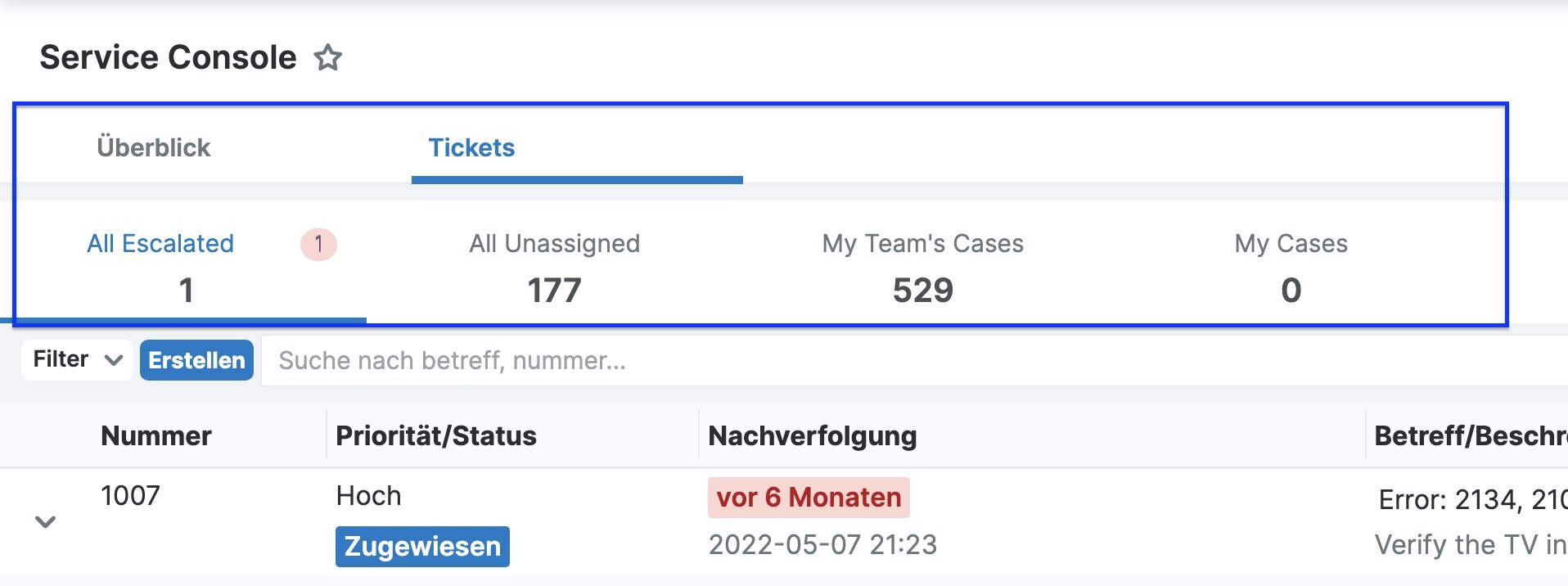The image size is (1568, 586).
Task: Sort by Priorität/Status column header
Action: click(x=435, y=435)
